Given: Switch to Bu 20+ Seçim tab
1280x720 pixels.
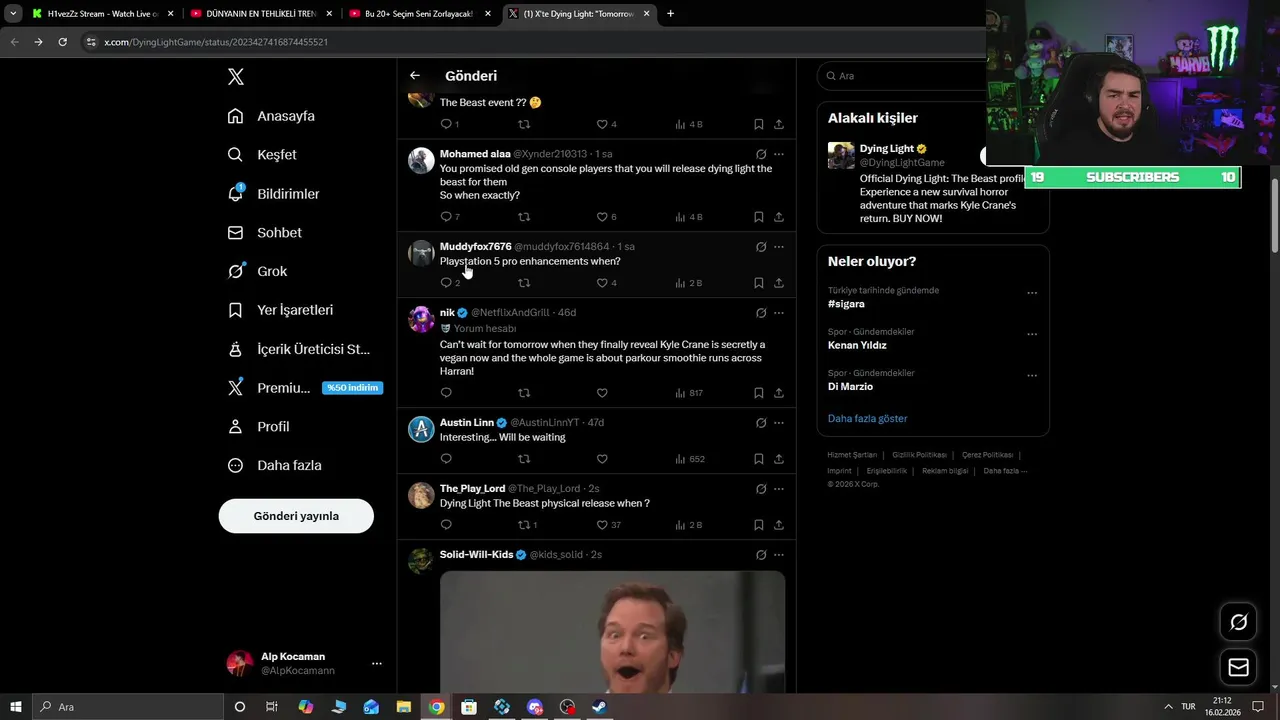Looking at the screenshot, I should click(418, 14).
